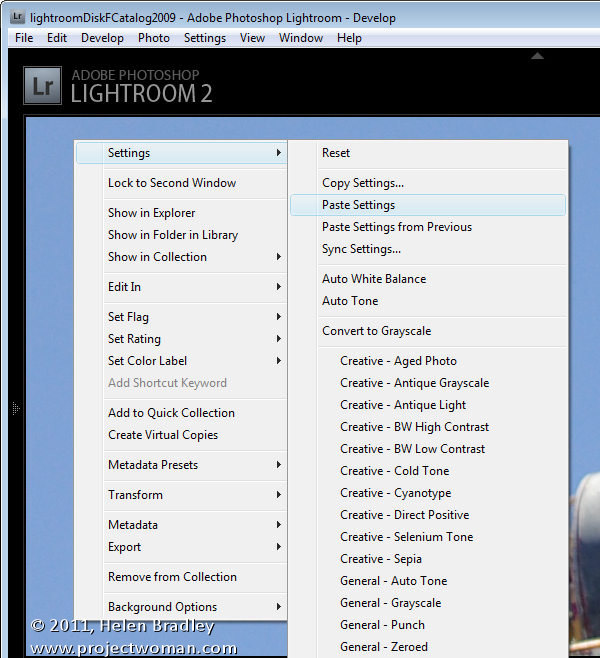Apply Creative - Sepia preset
The height and width of the screenshot is (658, 600).
click(x=428, y=559)
